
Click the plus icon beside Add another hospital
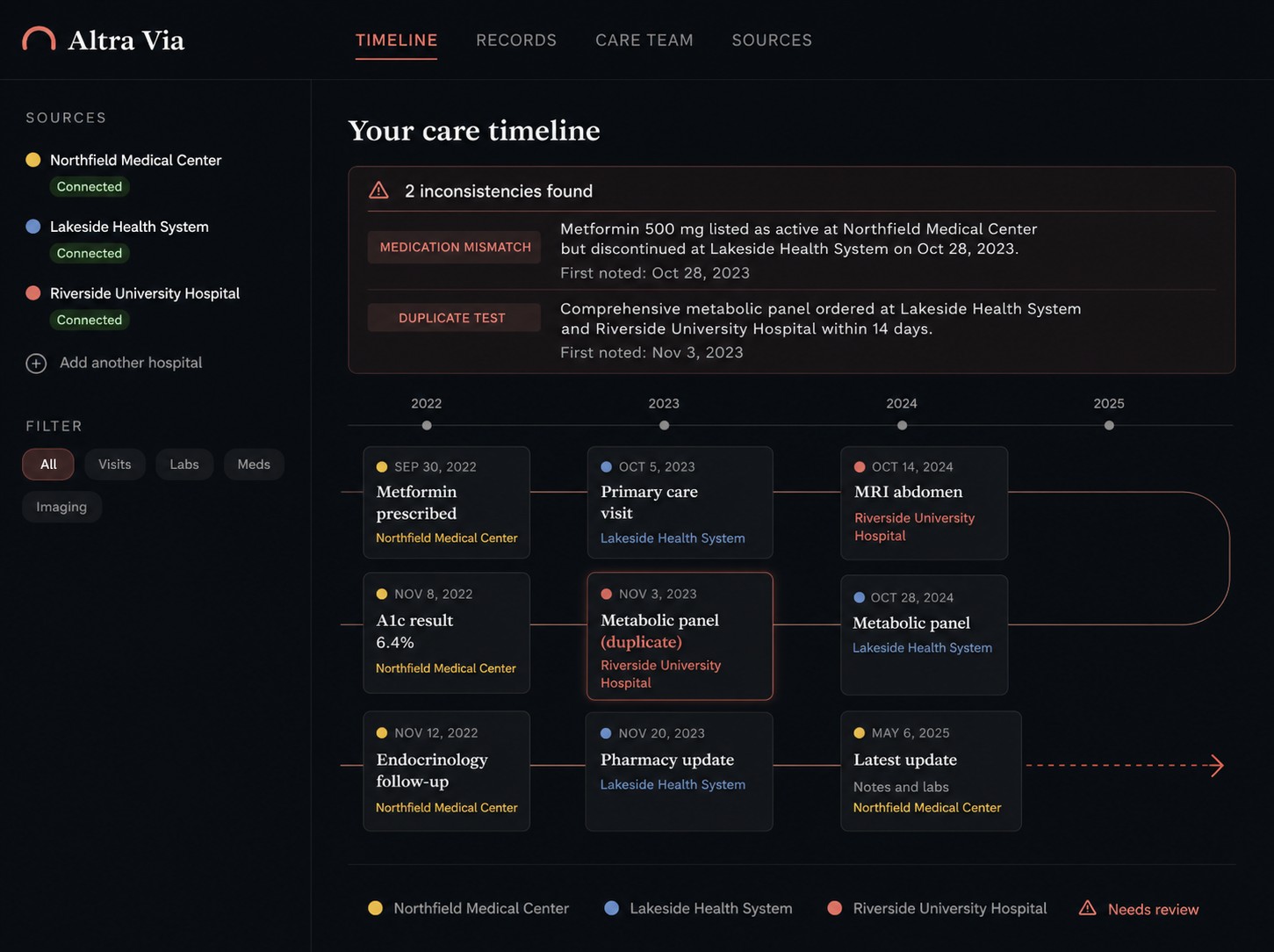tap(36, 363)
